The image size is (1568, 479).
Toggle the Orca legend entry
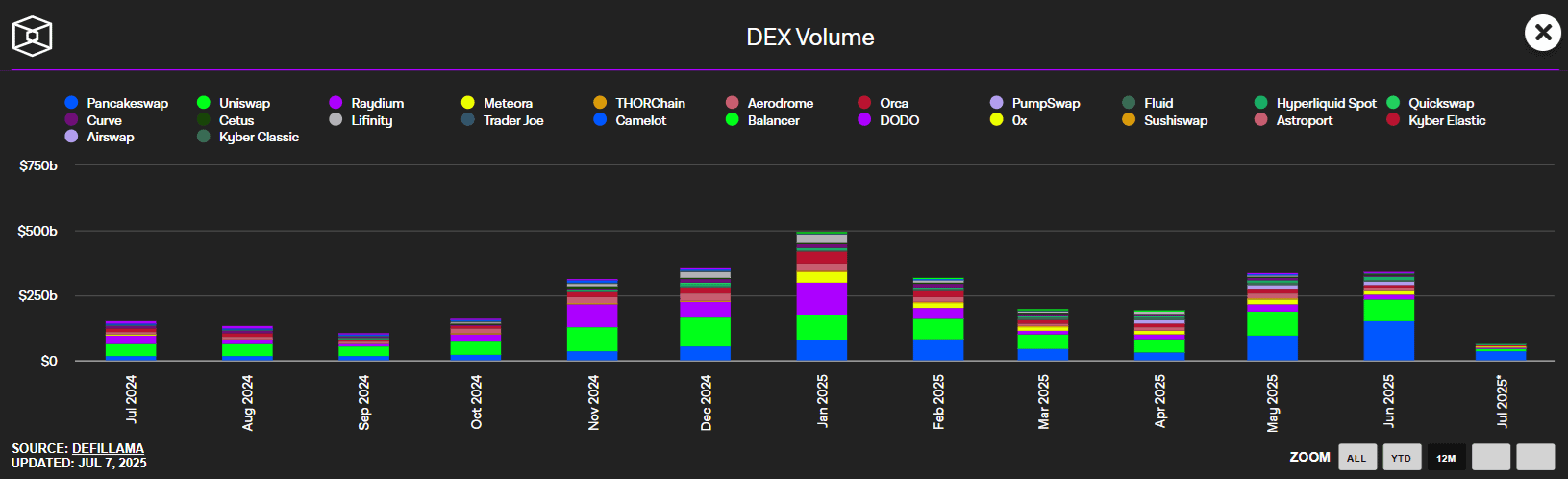(893, 103)
